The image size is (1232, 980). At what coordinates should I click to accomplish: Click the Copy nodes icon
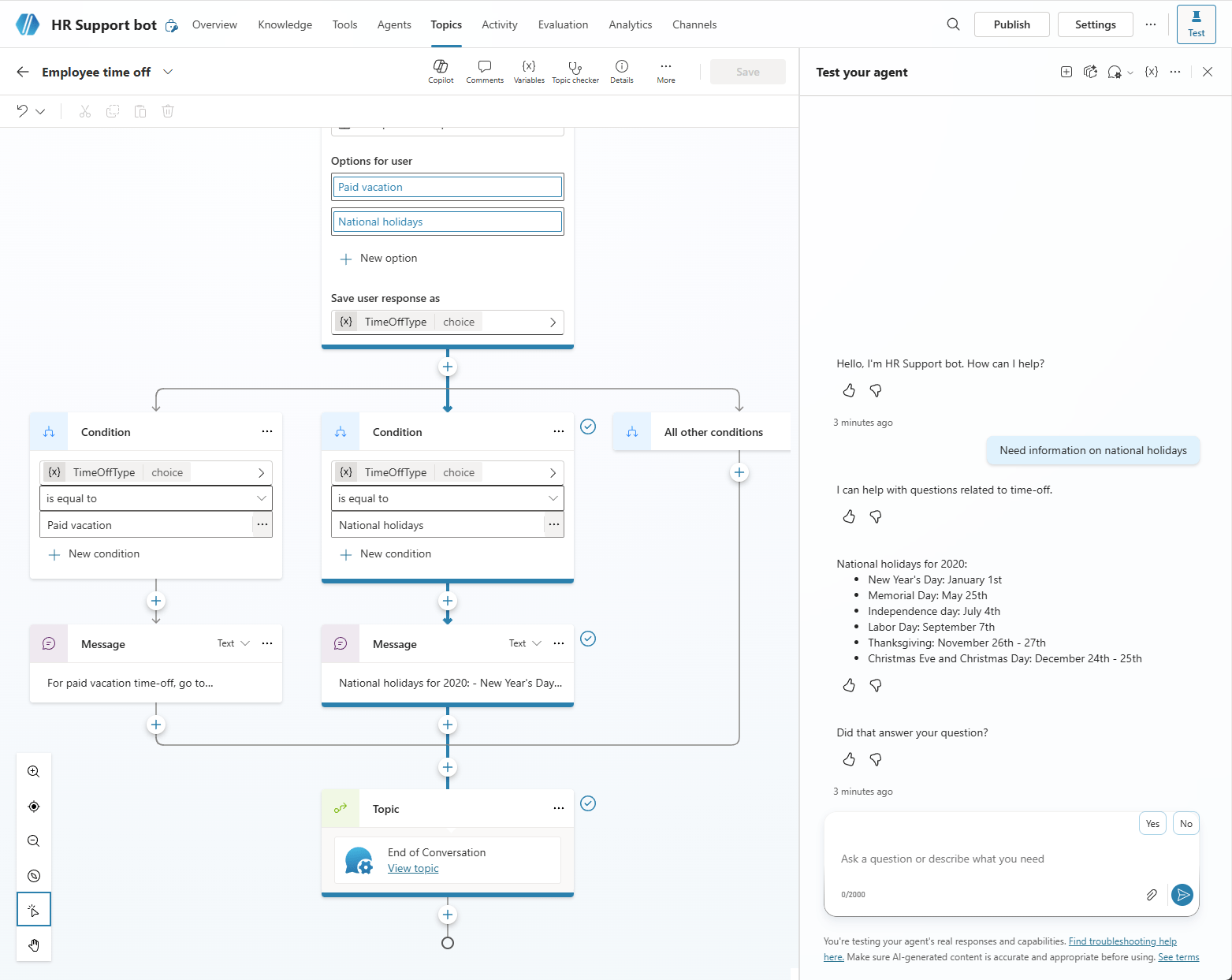point(113,111)
